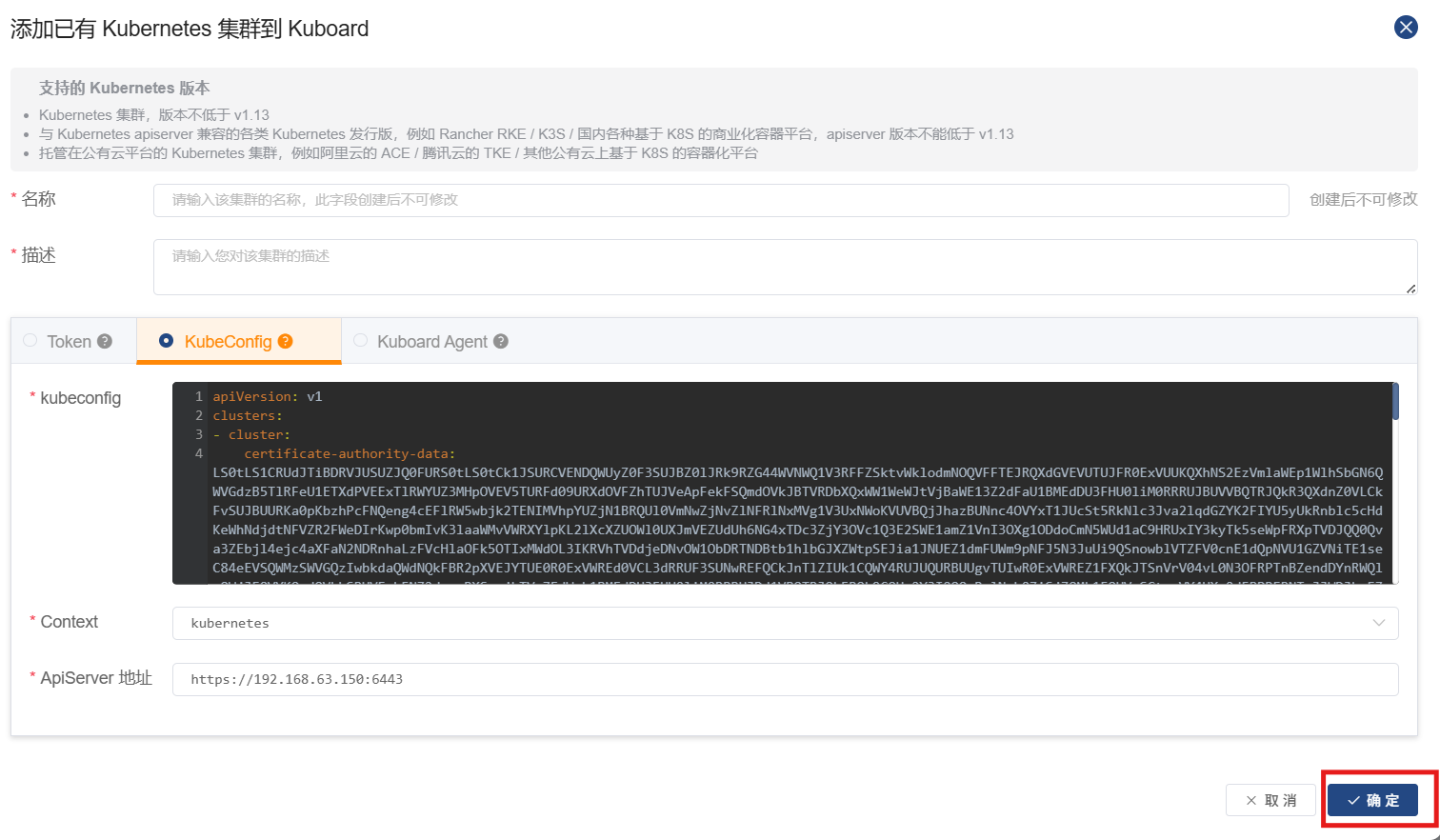Click the ApiServer 地址 input field
Viewport: 1440px width, 840px height.
(786, 679)
